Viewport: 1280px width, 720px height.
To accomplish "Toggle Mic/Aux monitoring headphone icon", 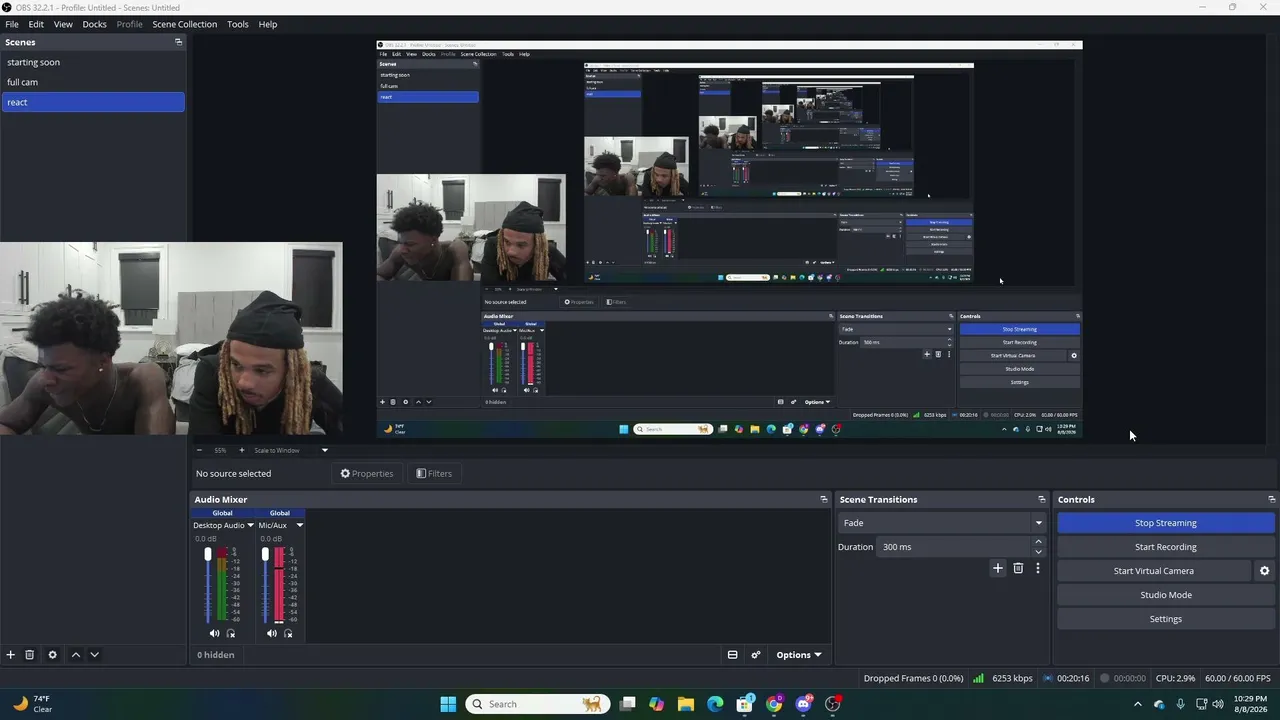I will (288, 633).
